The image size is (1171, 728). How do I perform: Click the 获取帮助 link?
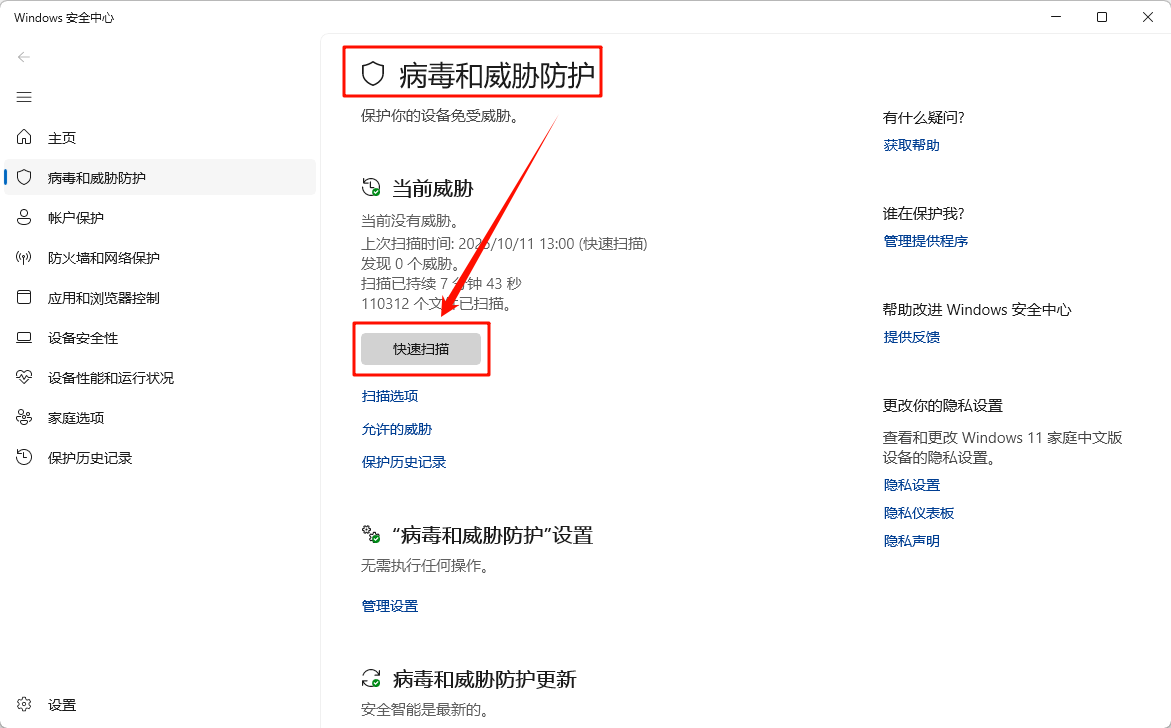point(912,145)
